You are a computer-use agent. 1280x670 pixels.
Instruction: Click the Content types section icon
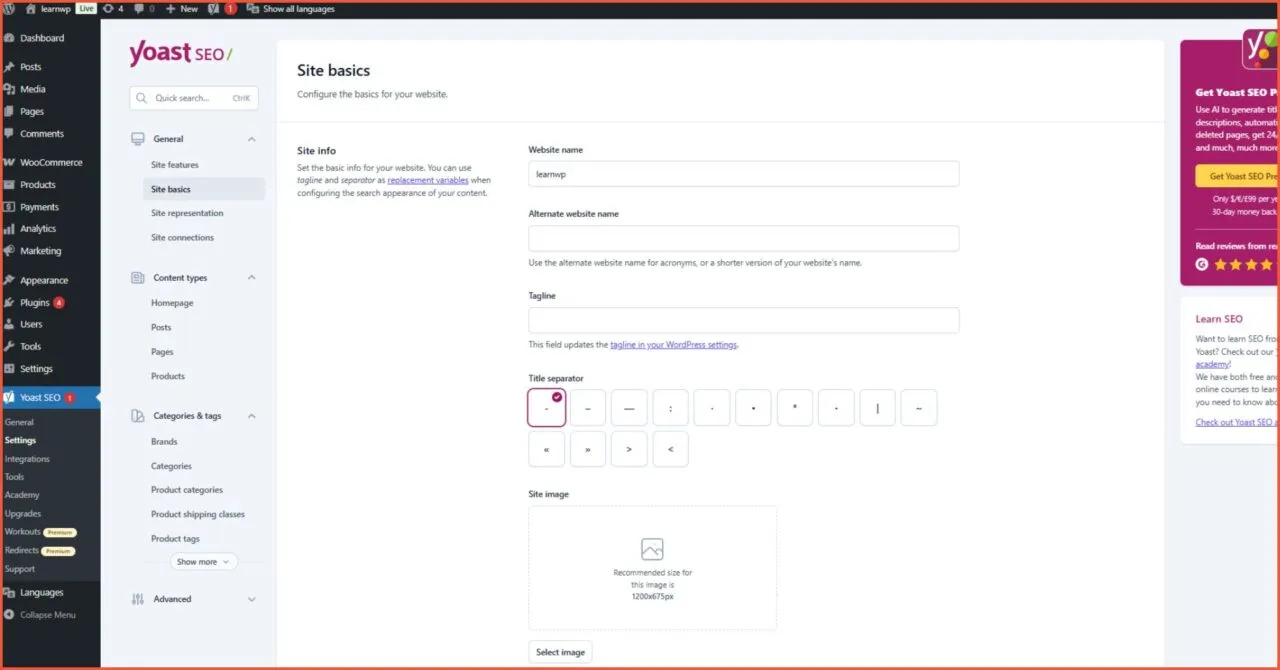(136, 277)
